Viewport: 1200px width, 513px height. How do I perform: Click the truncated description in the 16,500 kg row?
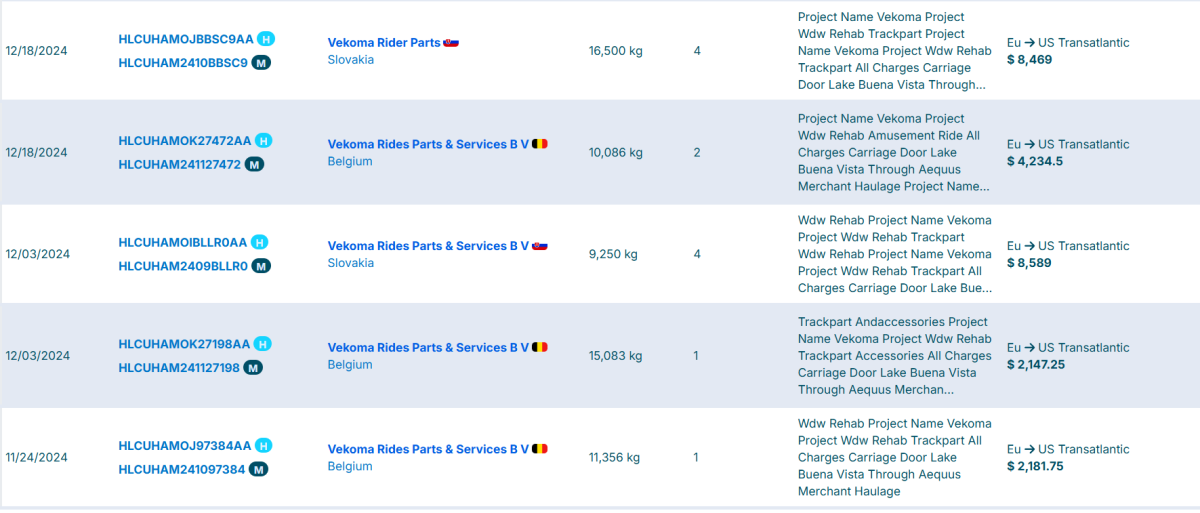pos(894,51)
